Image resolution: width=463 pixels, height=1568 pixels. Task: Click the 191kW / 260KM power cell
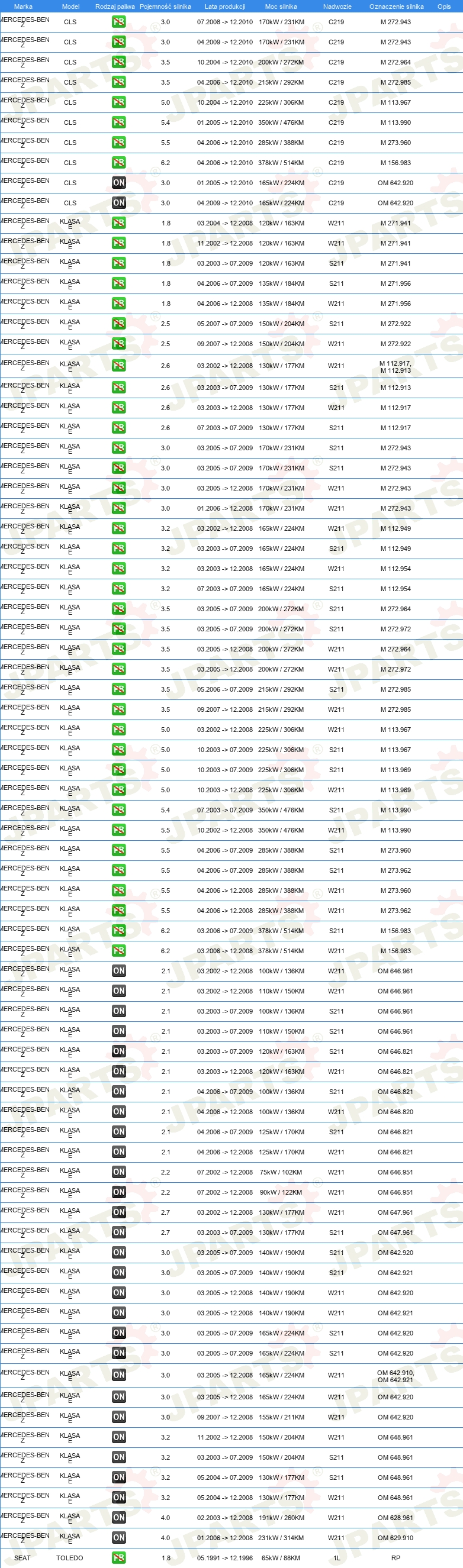(281, 1518)
